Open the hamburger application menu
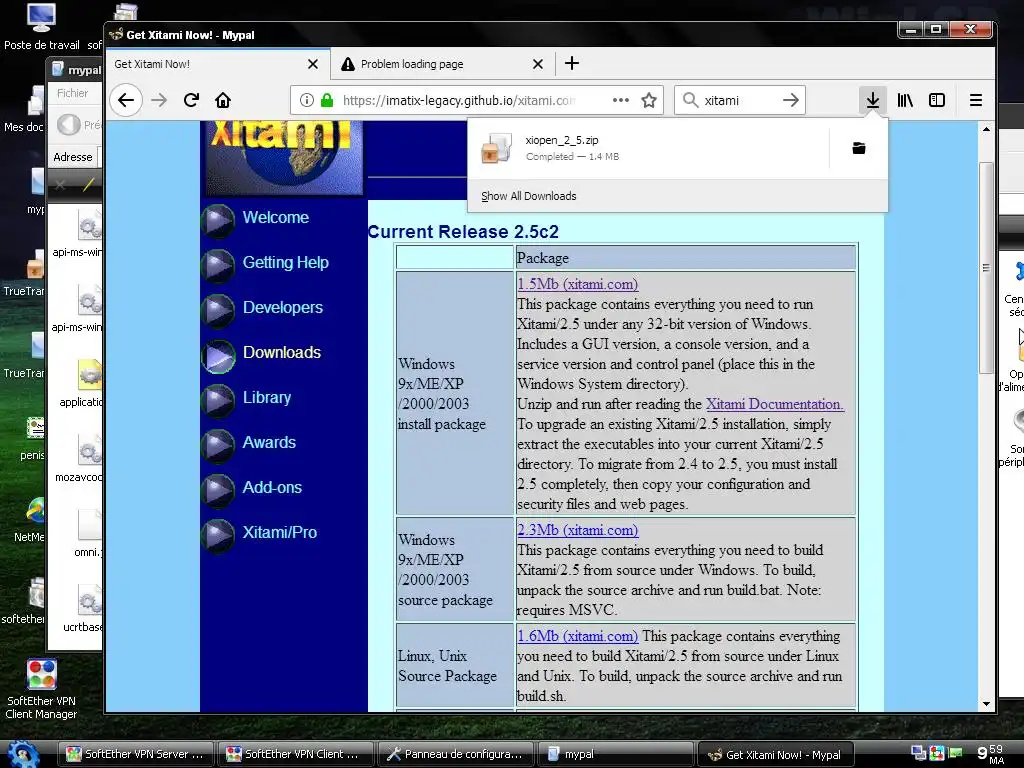The height and width of the screenshot is (768, 1024). [976, 100]
